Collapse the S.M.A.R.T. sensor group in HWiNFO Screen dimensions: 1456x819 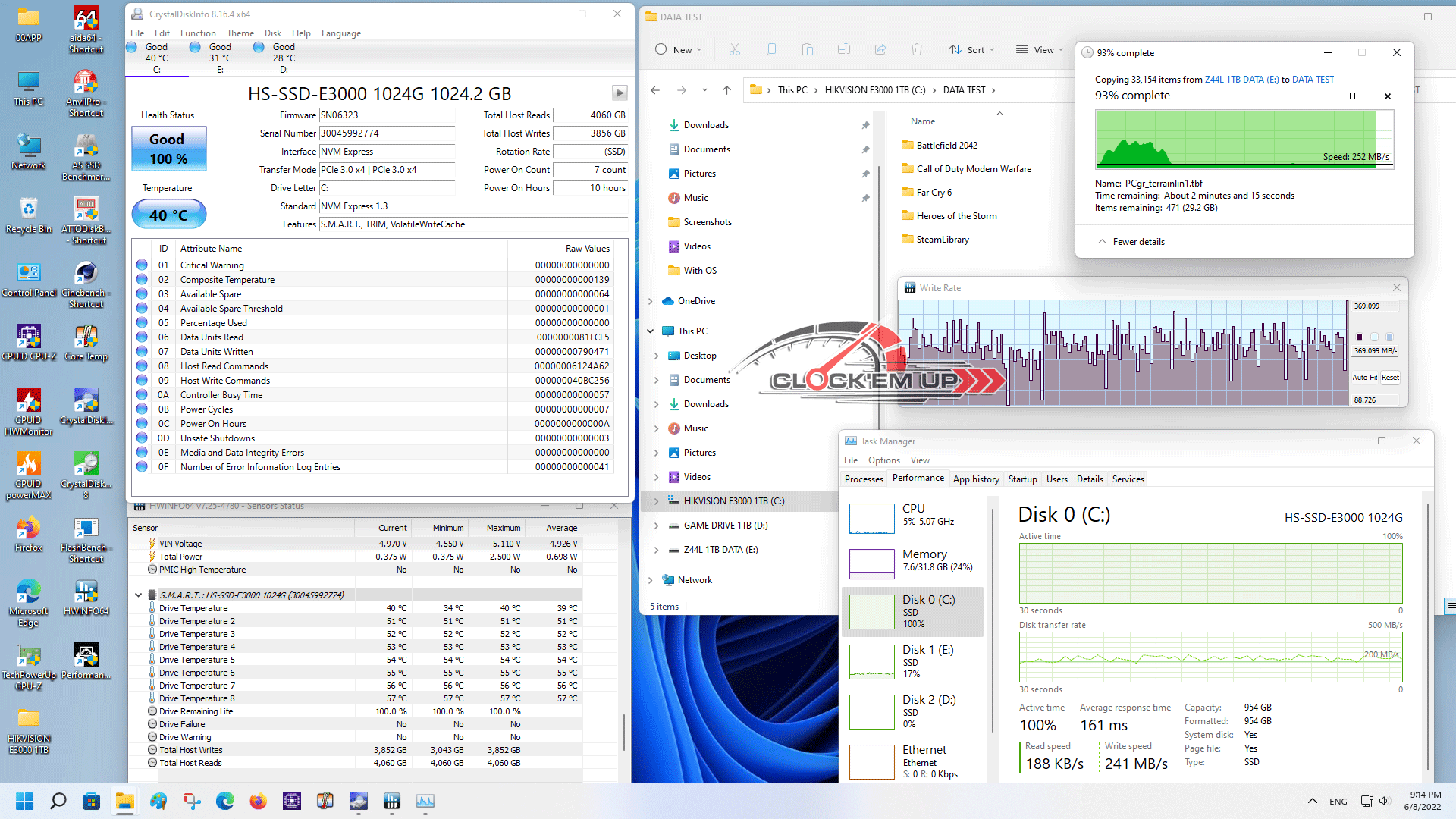click(138, 595)
